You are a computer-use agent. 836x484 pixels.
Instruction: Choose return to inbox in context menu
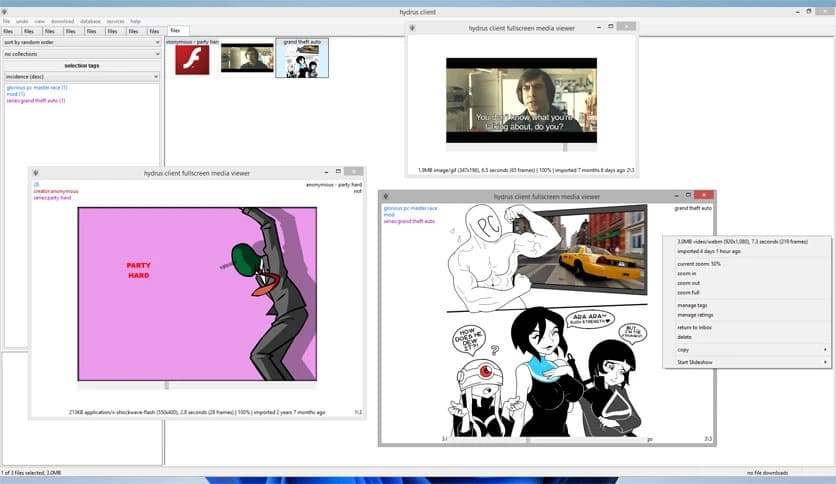[x=694, y=328]
